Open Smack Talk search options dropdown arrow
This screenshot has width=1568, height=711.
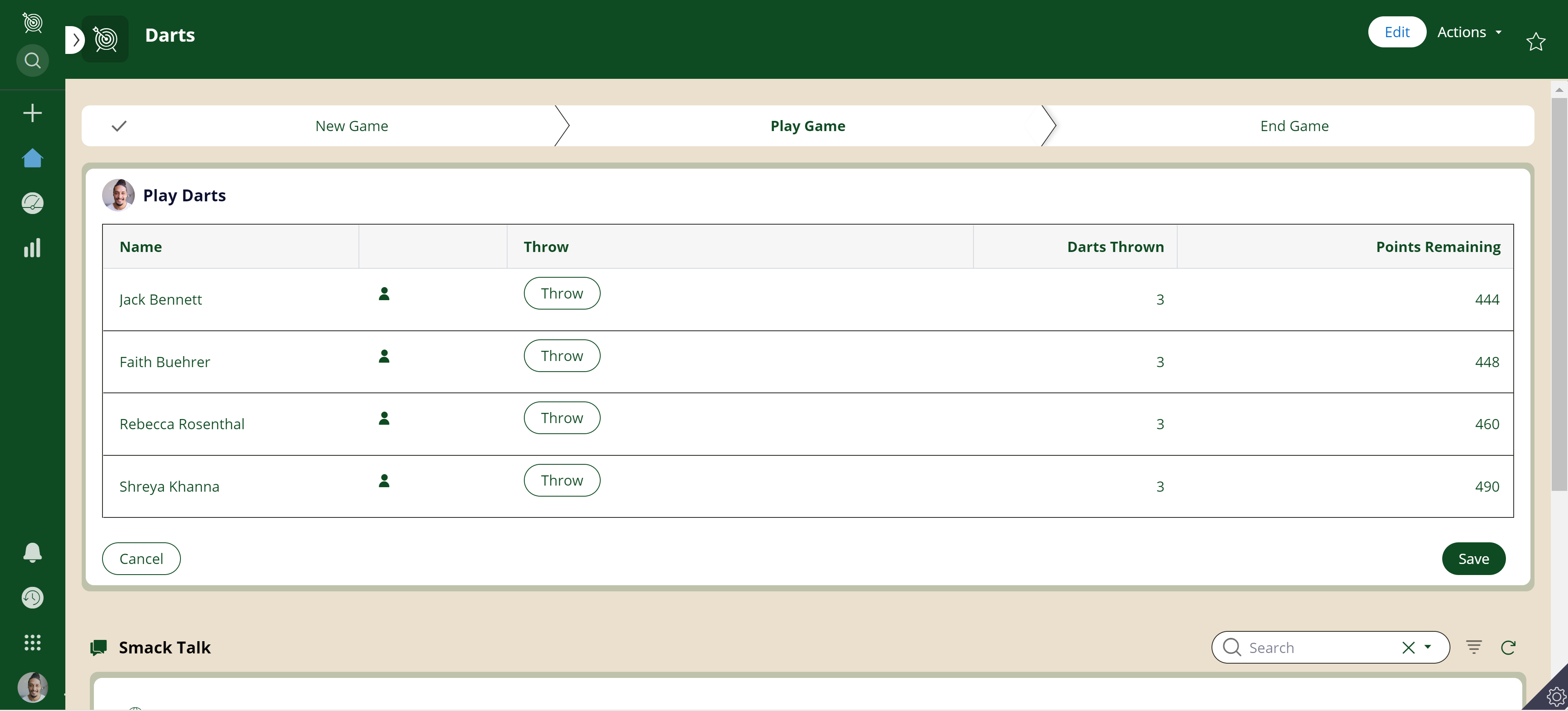(x=1428, y=647)
